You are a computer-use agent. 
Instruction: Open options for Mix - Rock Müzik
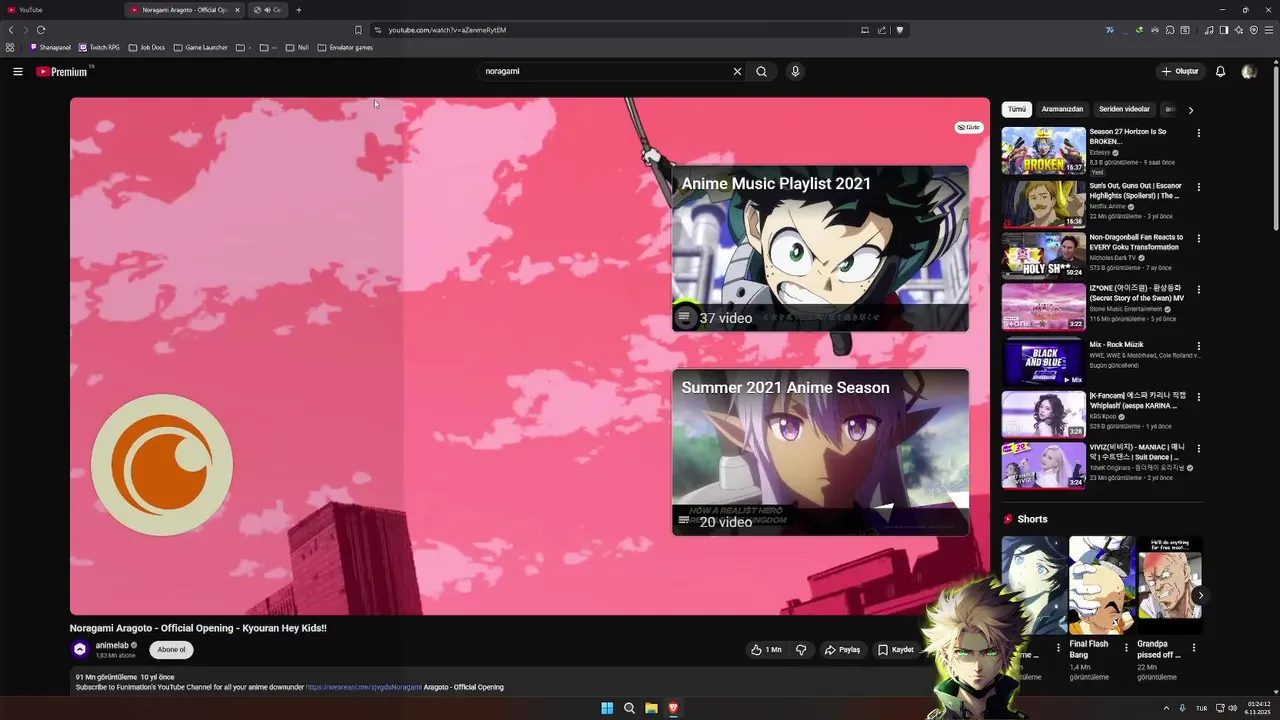[1198, 345]
